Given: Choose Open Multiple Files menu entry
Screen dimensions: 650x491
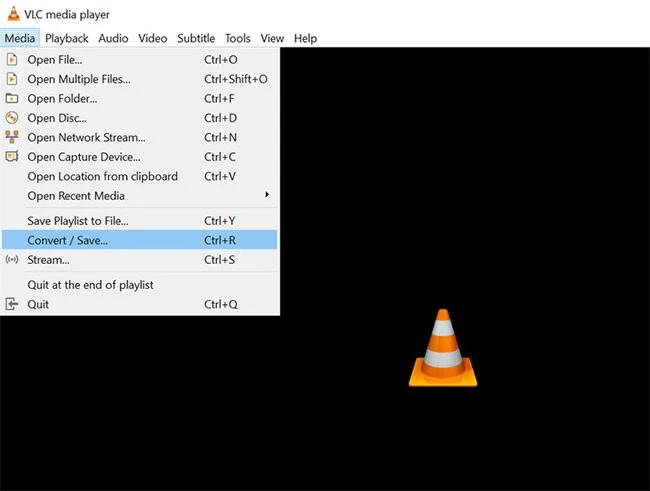Looking at the screenshot, I should 79,79.
